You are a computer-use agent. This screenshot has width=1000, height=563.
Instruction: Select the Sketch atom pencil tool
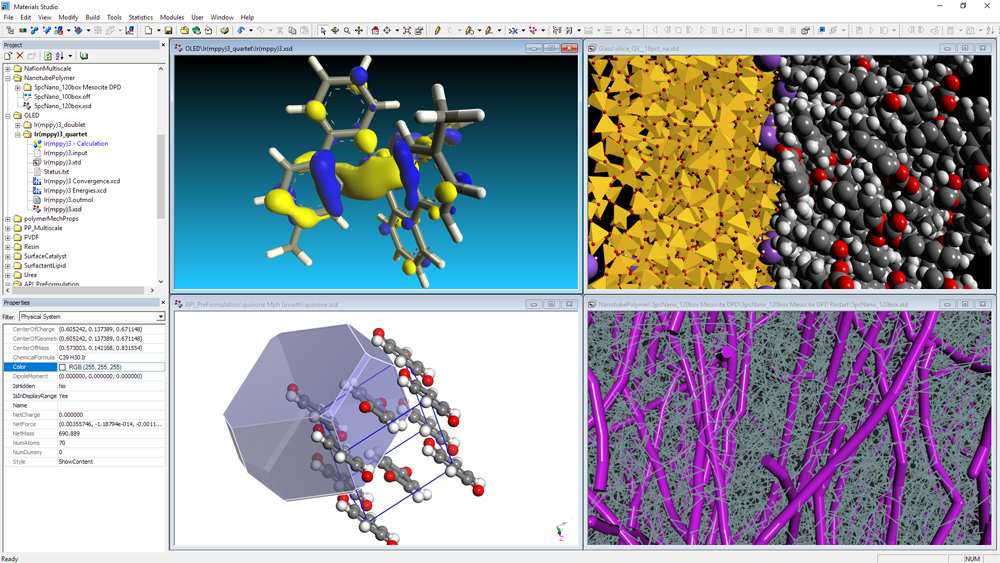point(438,30)
